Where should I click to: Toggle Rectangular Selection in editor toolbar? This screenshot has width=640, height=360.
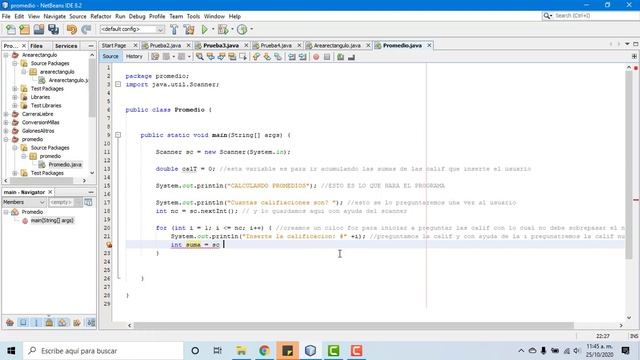pyautogui.click(x=243, y=57)
